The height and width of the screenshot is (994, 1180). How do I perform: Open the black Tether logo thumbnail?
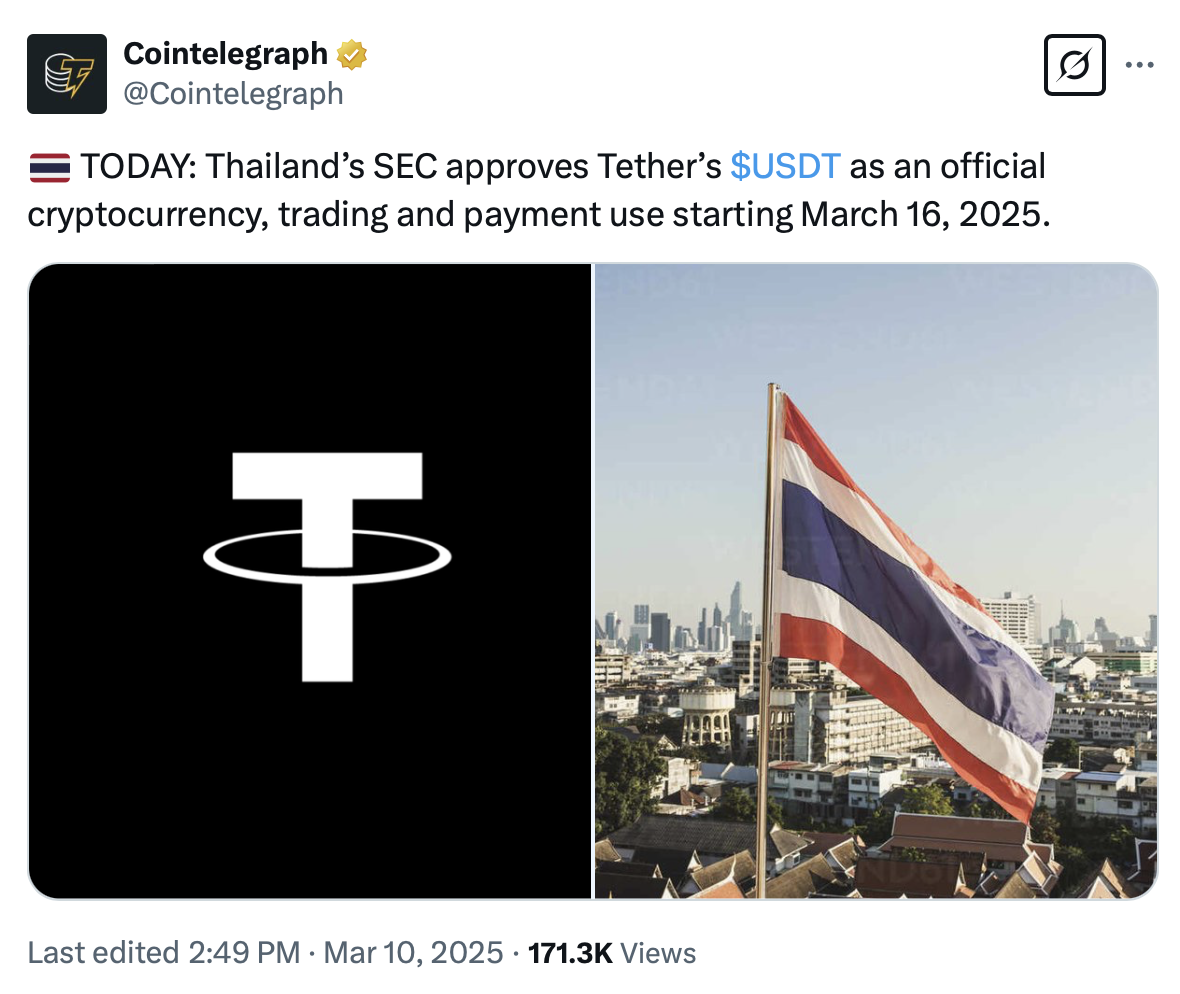(x=311, y=580)
